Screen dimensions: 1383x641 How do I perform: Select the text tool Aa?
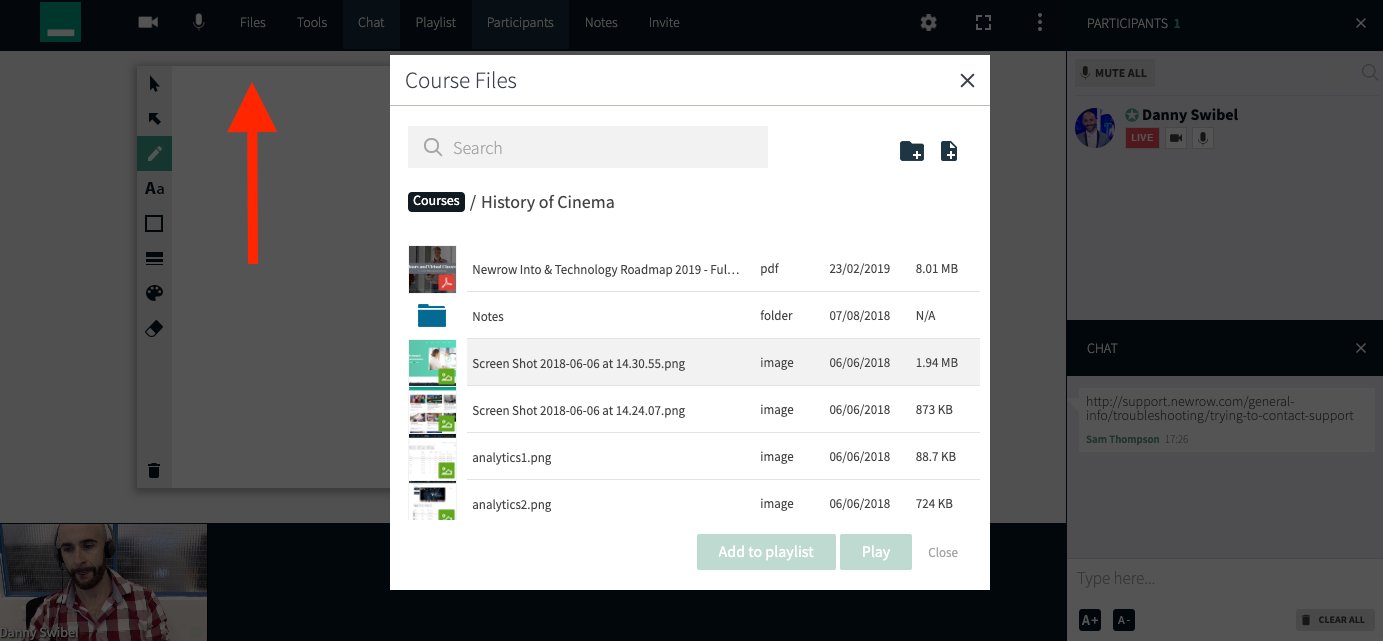[154, 188]
